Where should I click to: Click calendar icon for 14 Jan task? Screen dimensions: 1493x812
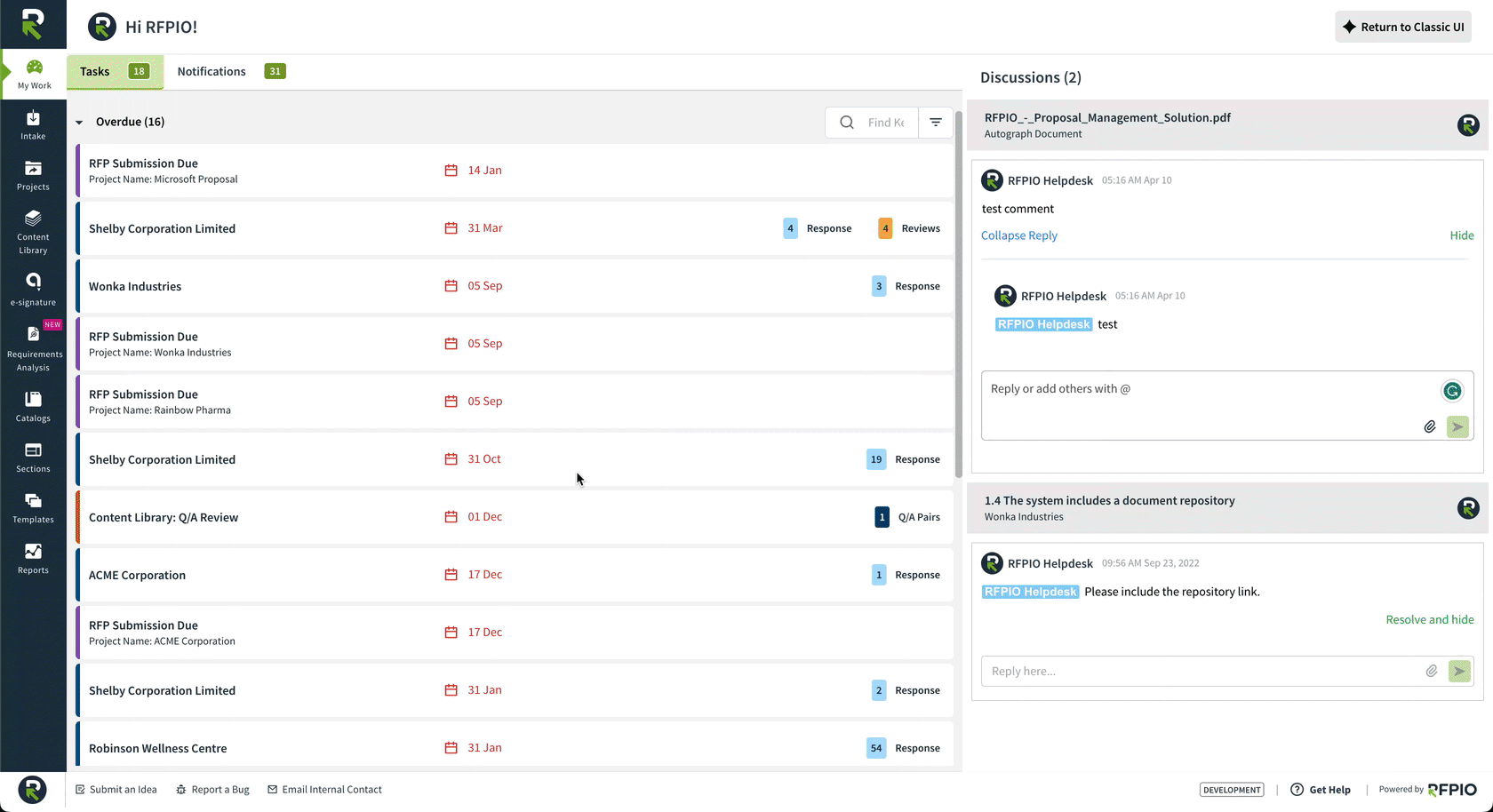(451, 171)
